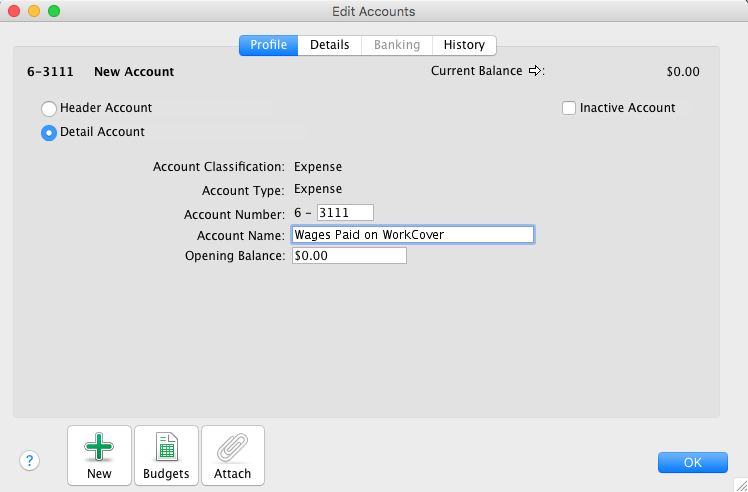748x492 pixels.
Task: Open the Budgets spreadsheet icon
Action: pyautogui.click(x=166, y=447)
